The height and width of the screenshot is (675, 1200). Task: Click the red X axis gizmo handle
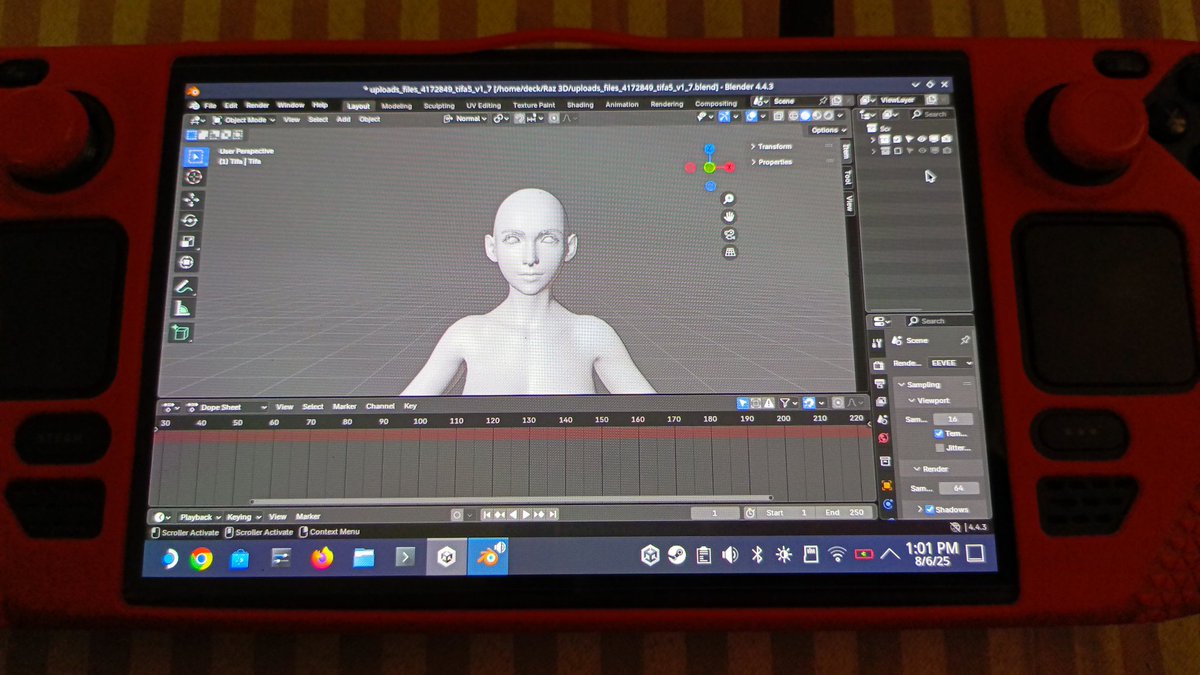730,167
